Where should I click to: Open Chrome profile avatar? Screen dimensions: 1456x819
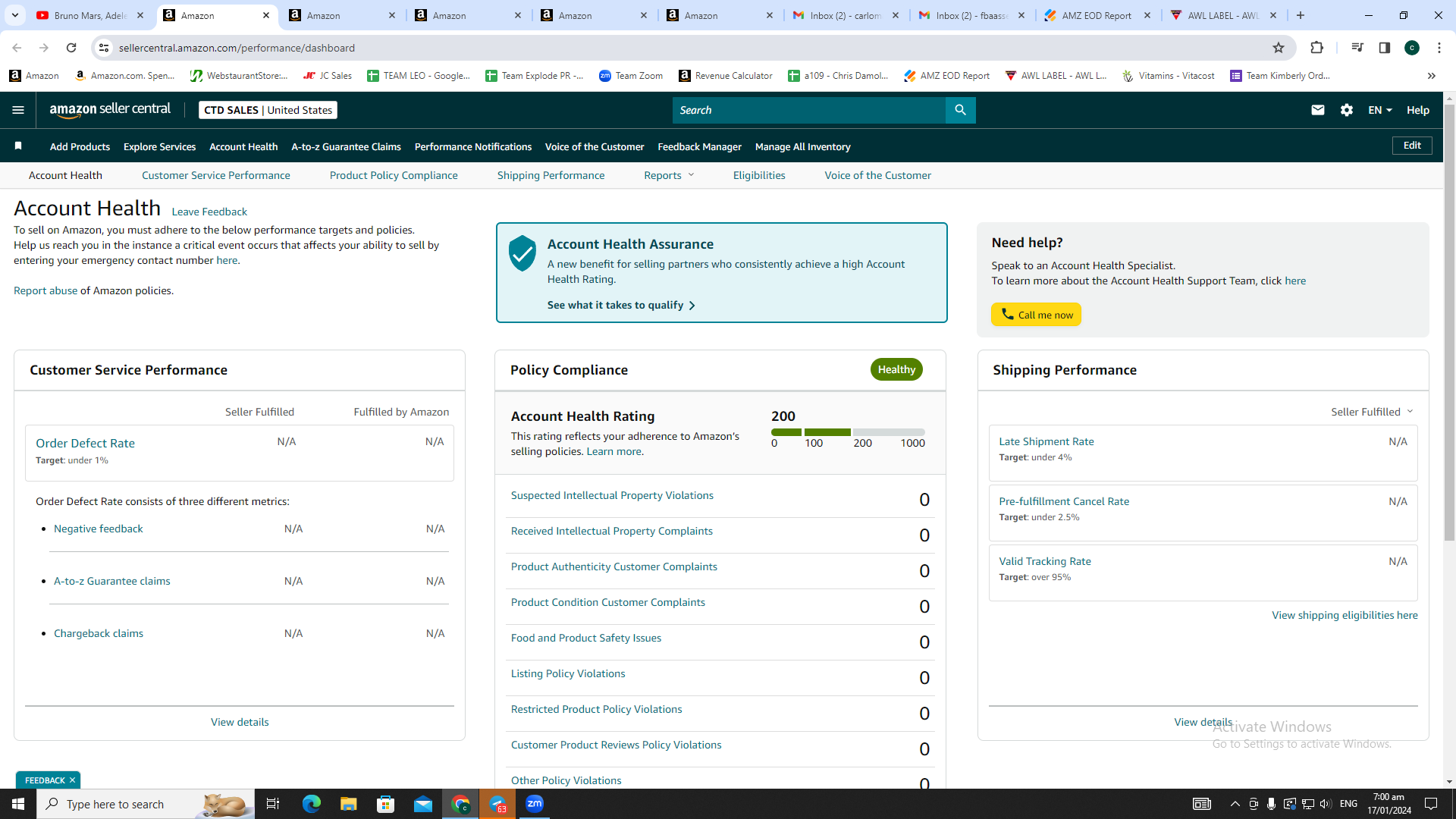coord(1412,48)
